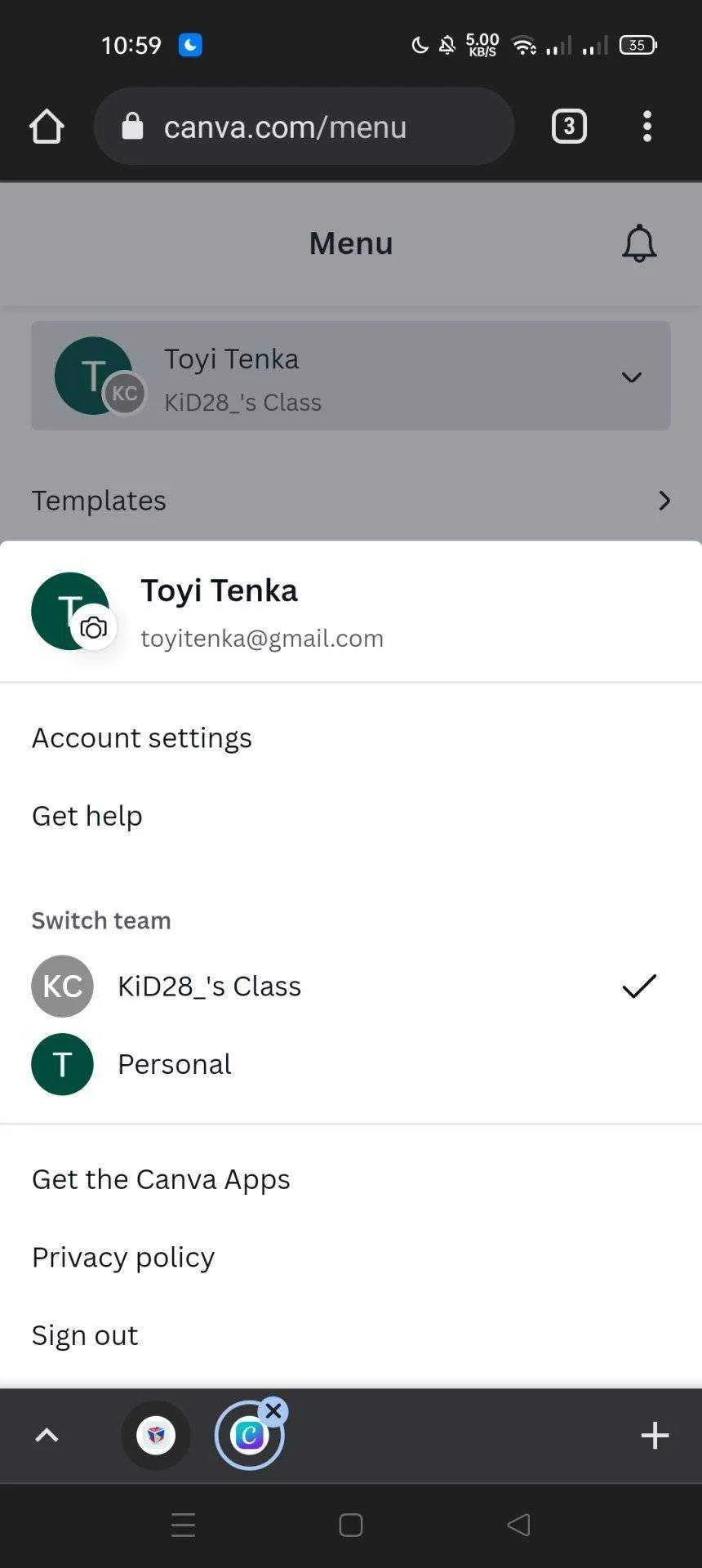Switch to the red cube tab icon
The height and width of the screenshot is (1568, 702).
click(156, 1435)
